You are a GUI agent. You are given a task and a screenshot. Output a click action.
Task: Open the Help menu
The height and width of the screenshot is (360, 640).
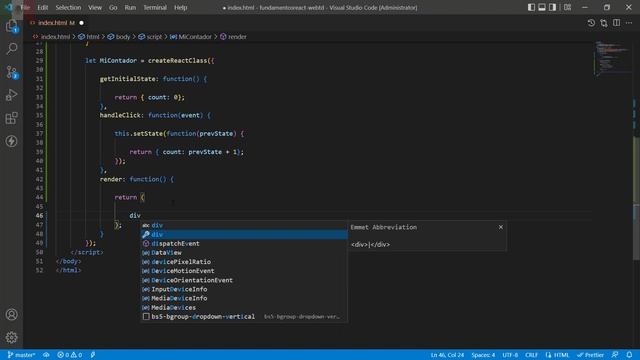click(x=180, y=7)
